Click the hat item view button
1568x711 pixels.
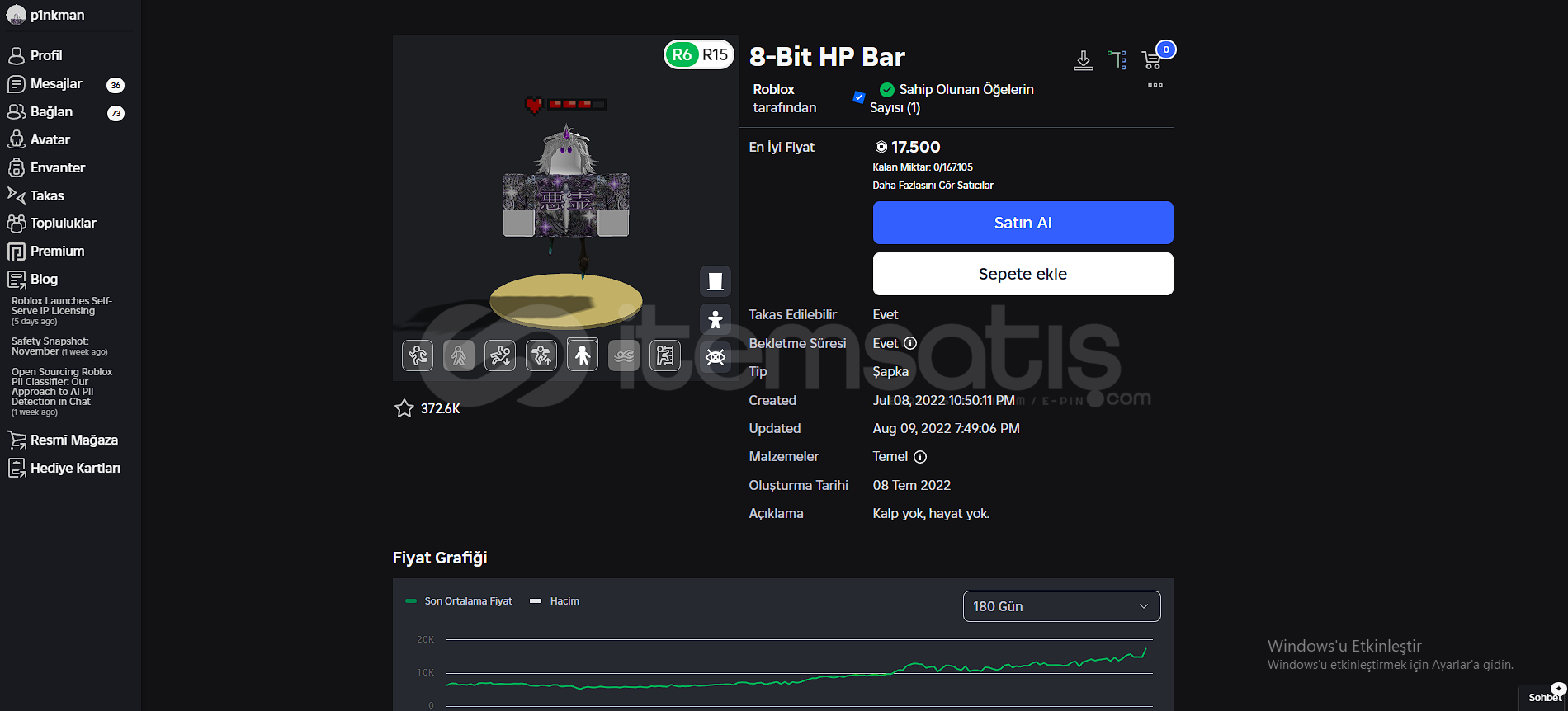[x=716, y=281]
